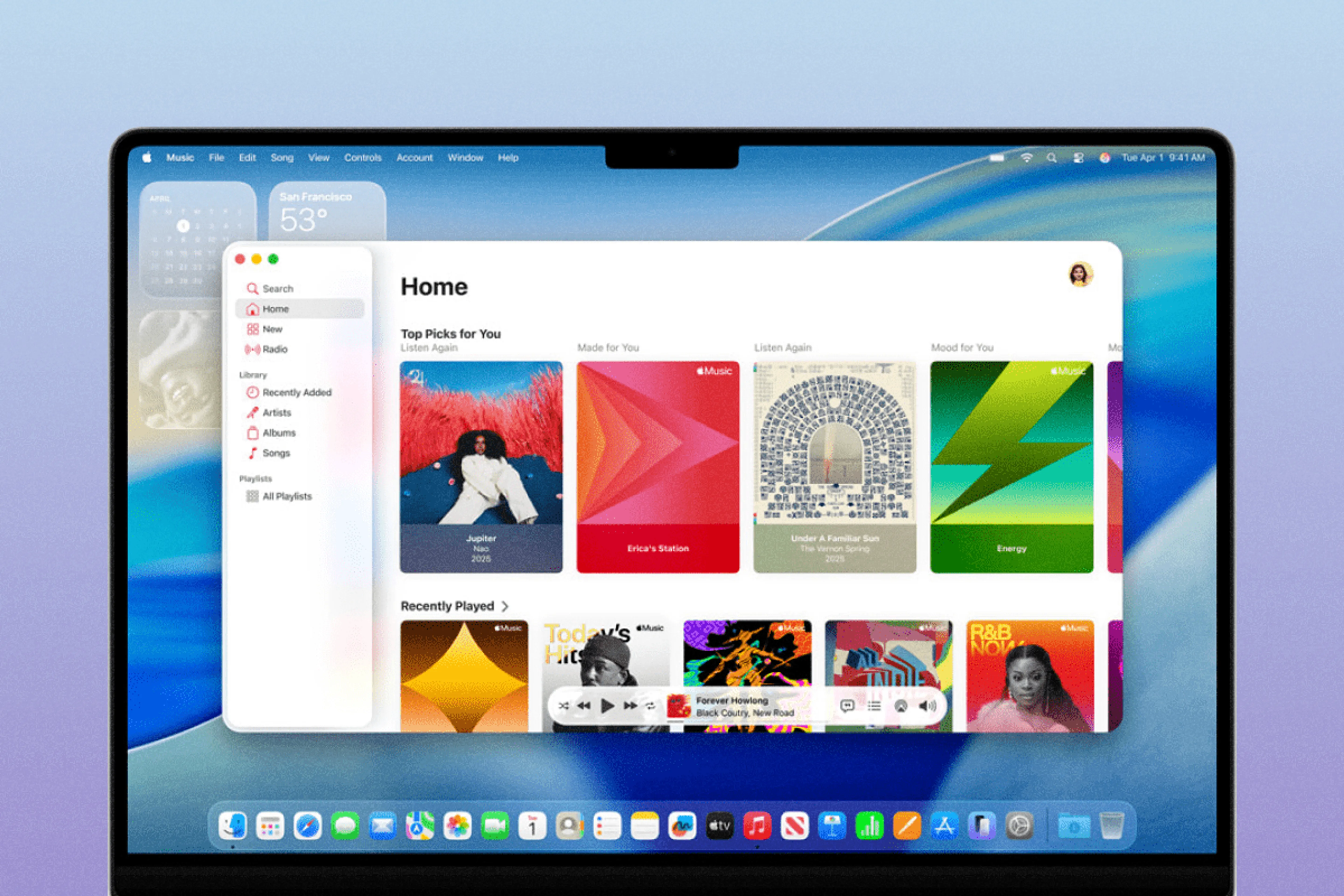The image size is (1344, 896).
Task: Open FaceTime from the Dock
Action: [495, 826]
